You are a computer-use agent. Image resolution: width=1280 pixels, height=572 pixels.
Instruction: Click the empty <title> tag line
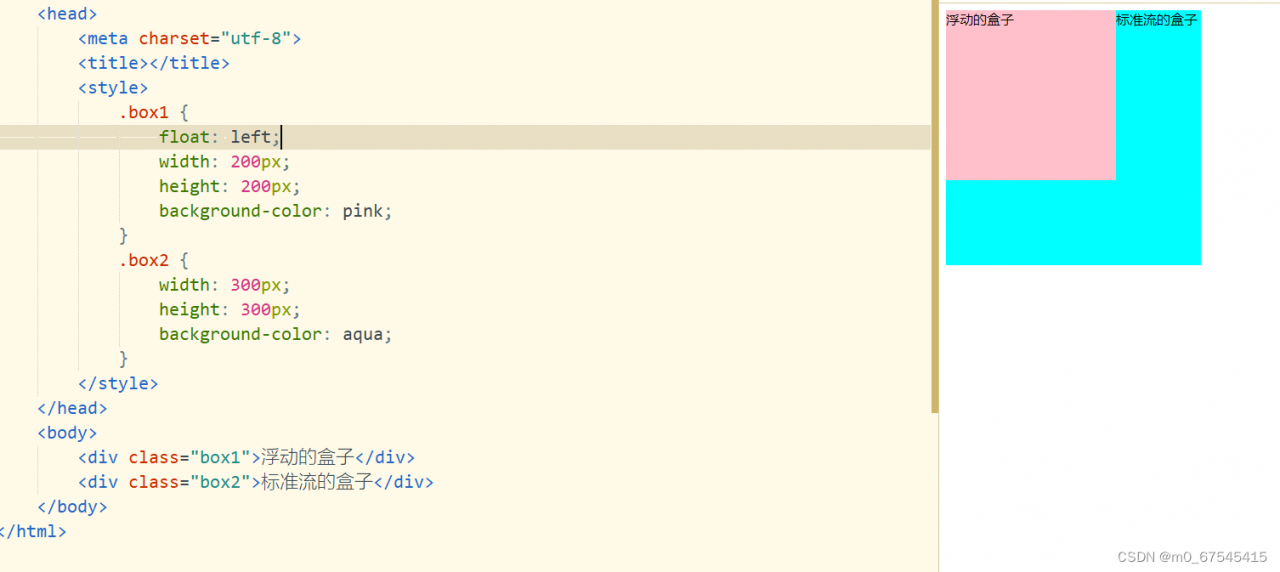coord(153,63)
